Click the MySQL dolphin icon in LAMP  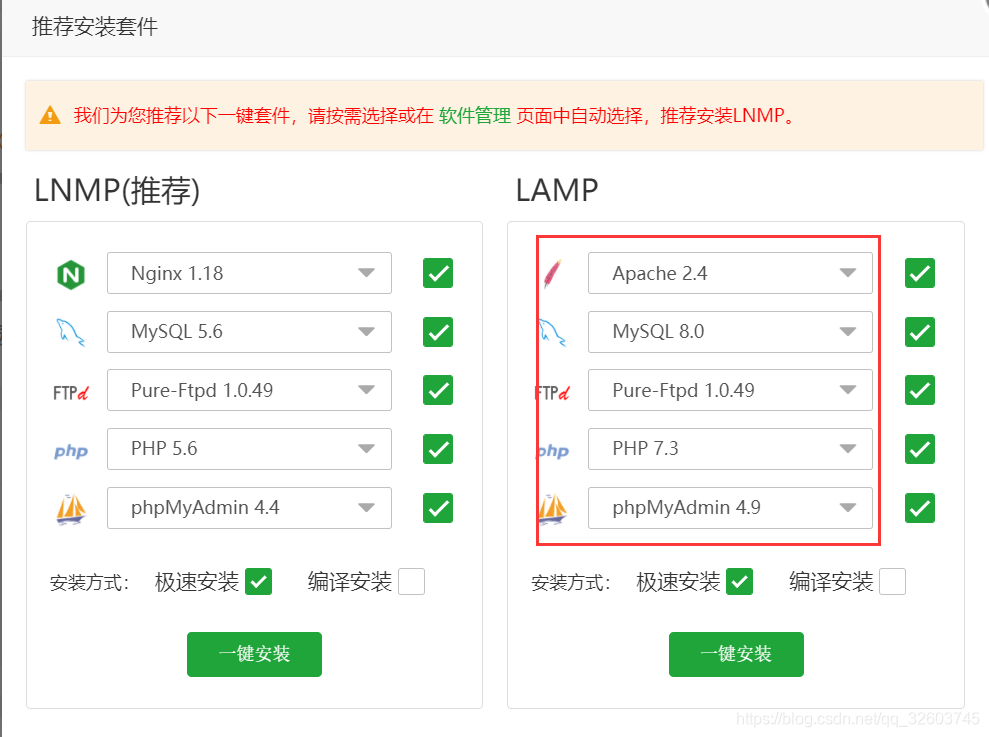(553, 332)
